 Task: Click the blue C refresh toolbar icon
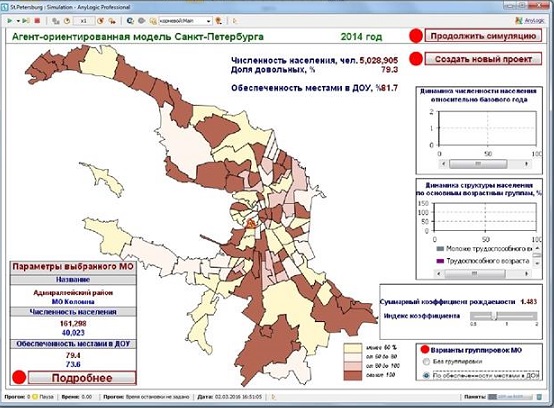[130, 21]
